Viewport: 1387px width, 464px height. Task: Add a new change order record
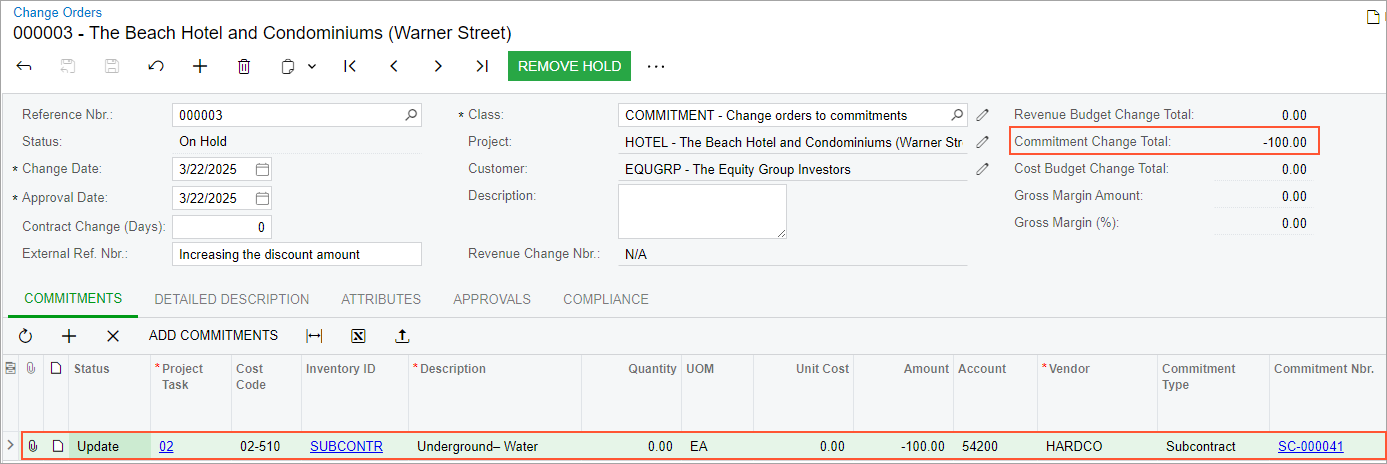(200, 66)
